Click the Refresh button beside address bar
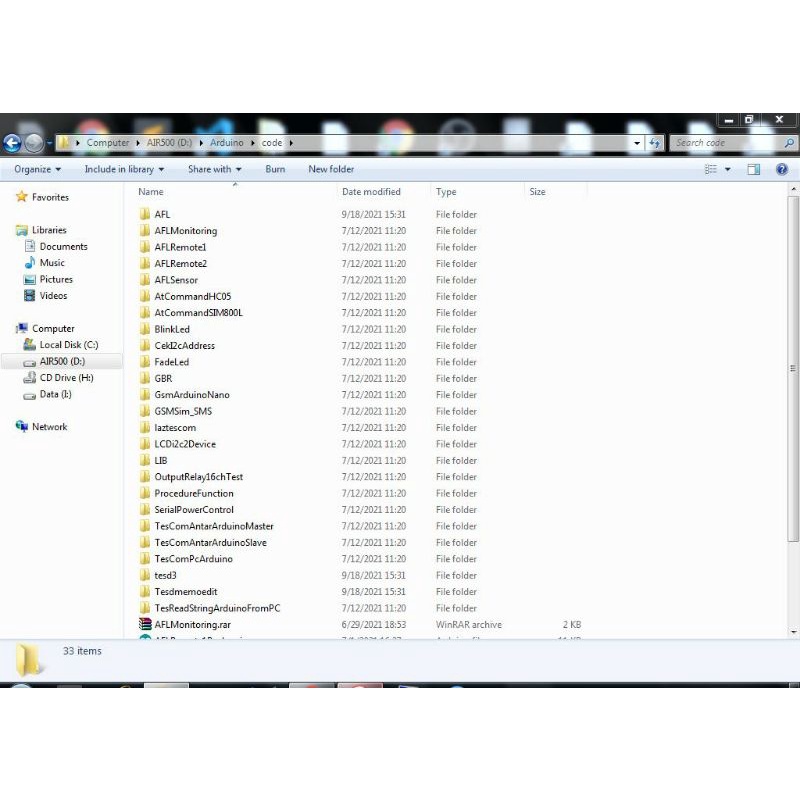Screen dimensions: 800x800 point(655,143)
